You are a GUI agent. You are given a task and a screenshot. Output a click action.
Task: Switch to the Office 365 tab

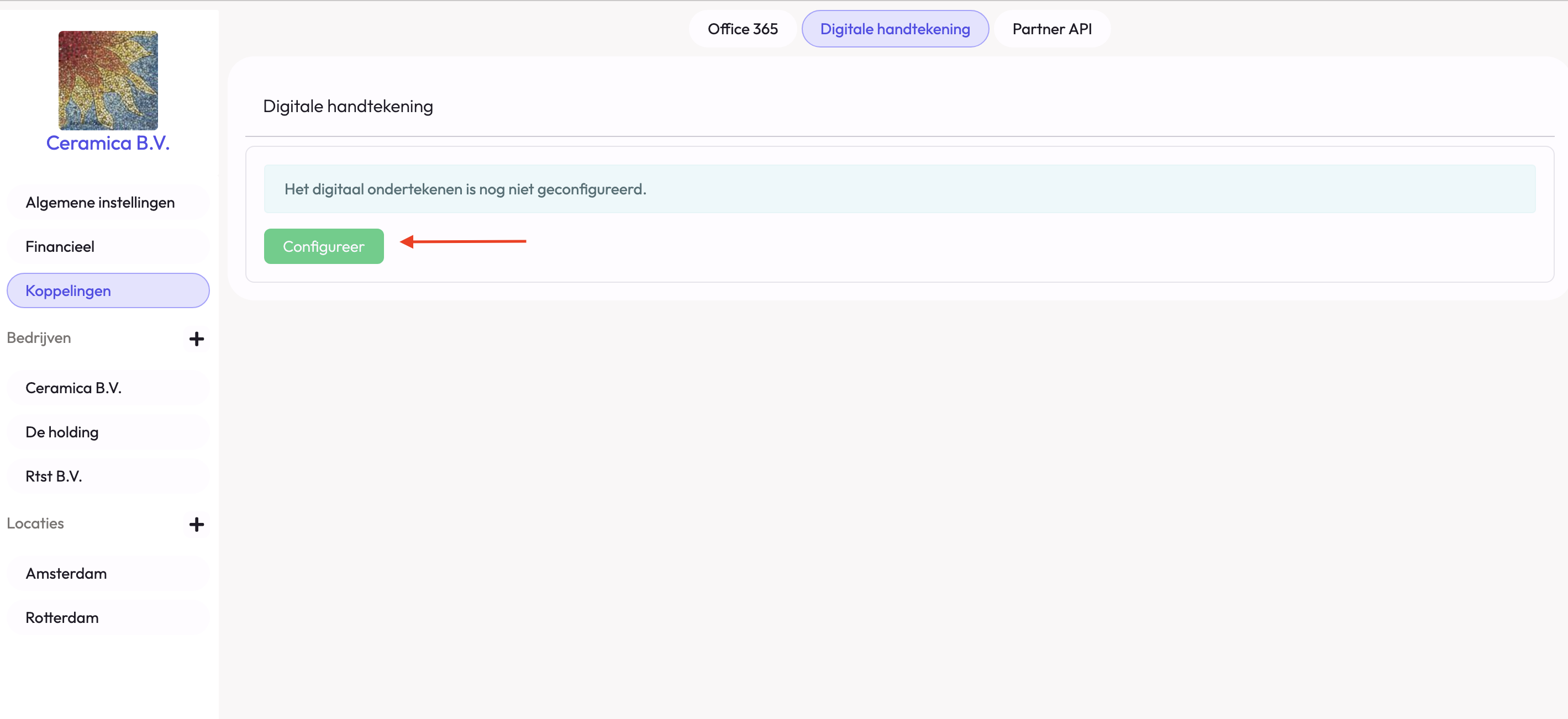coord(742,29)
